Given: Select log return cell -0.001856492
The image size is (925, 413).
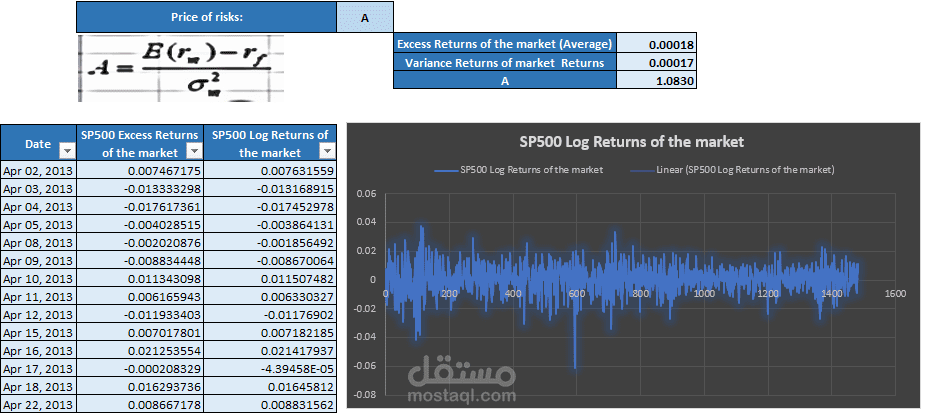Looking at the screenshot, I should (270, 243).
